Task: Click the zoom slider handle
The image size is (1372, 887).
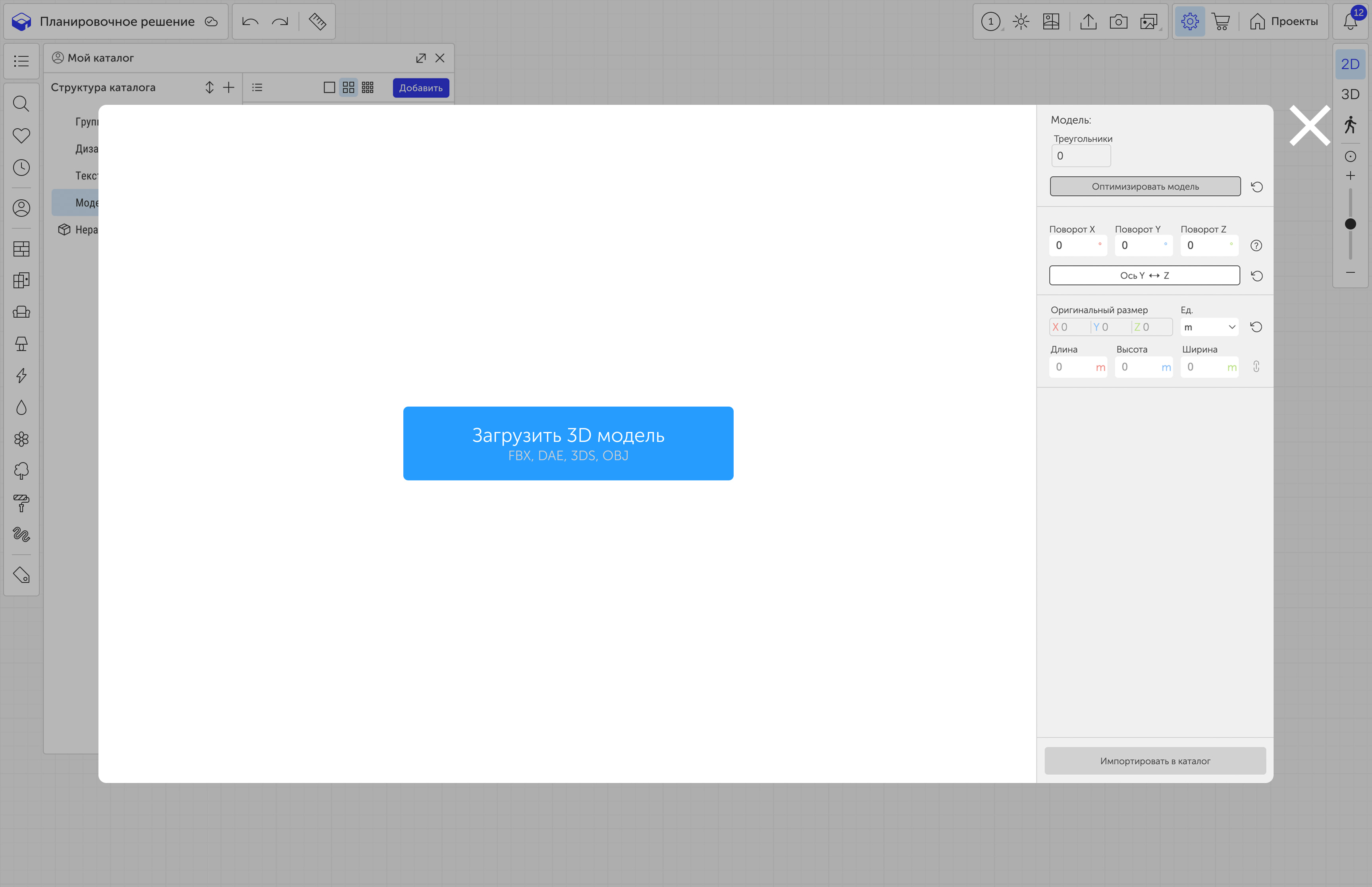Action: [x=1349, y=224]
